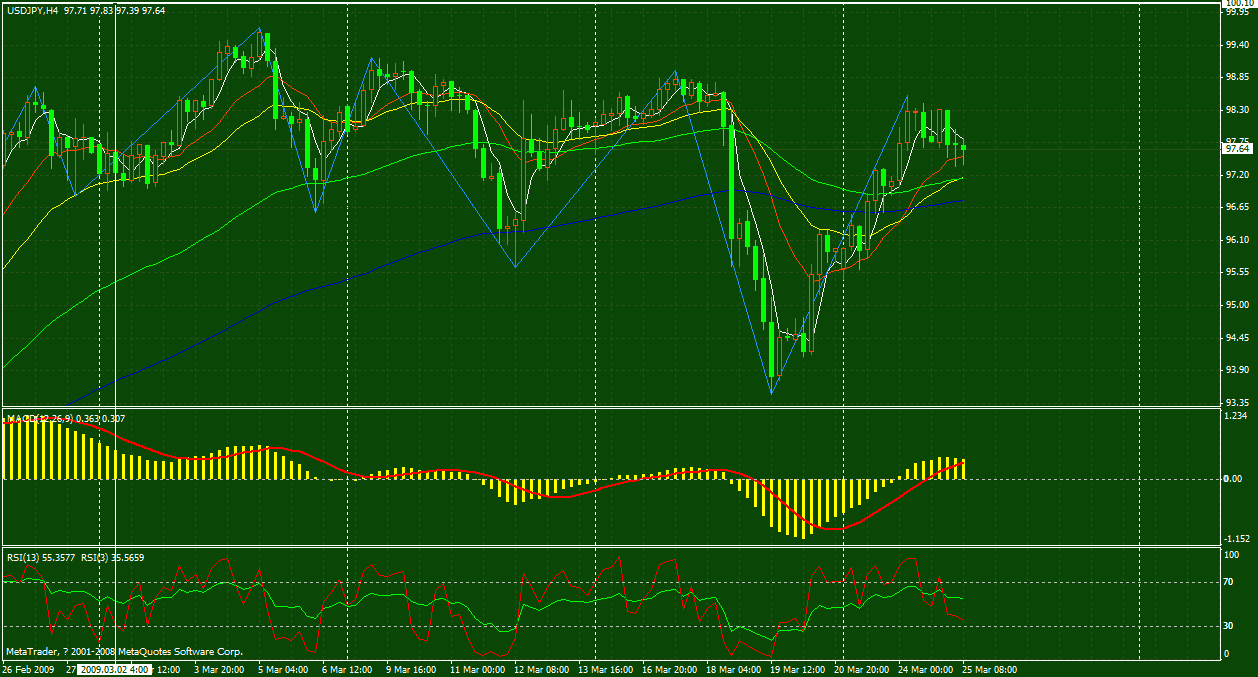Click the 3 Mar 20:00 time label
This screenshot has height=677, width=1258.
pos(218,669)
